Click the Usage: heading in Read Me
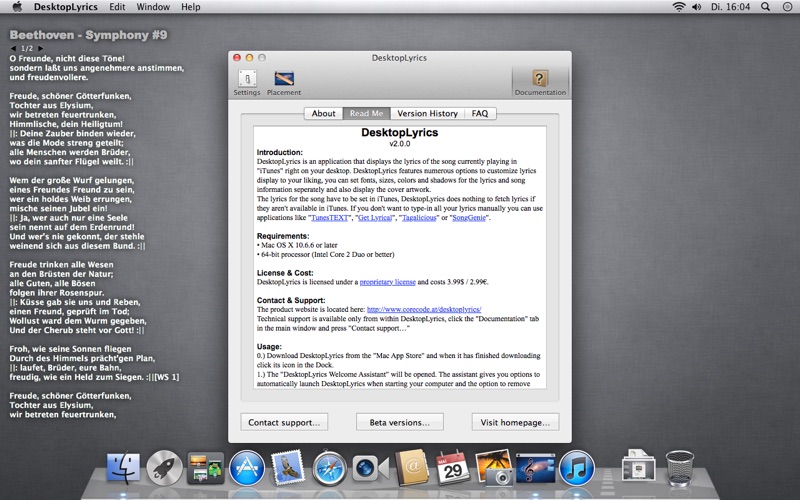The height and width of the screenshot is (500, 800). (x=269, y=346)
